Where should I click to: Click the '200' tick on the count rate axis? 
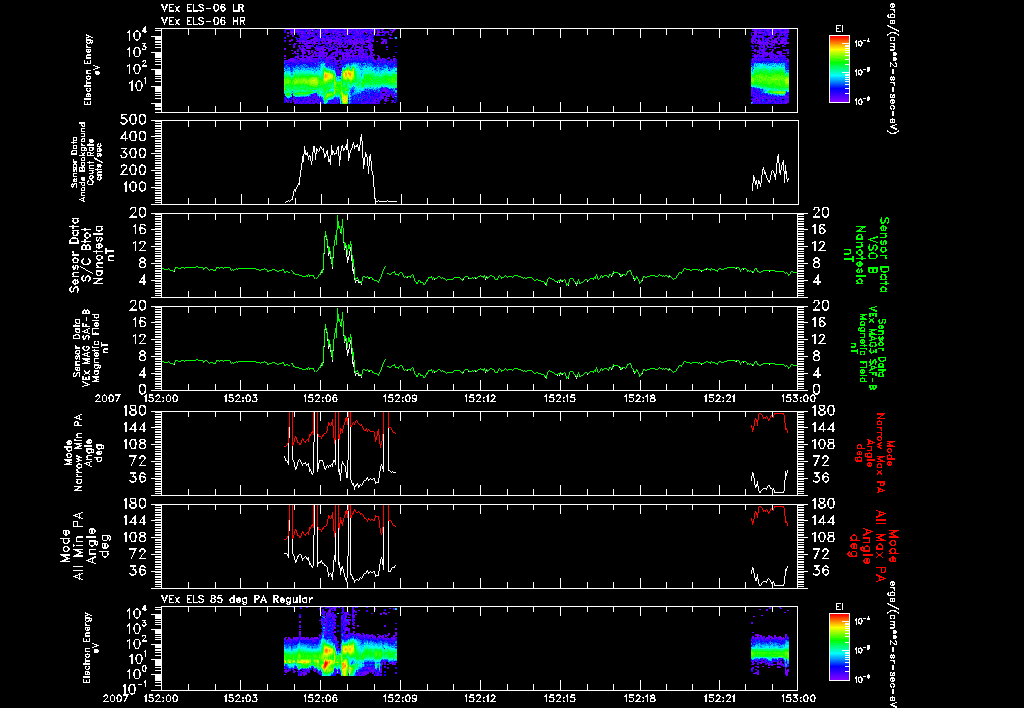(135, 170)
